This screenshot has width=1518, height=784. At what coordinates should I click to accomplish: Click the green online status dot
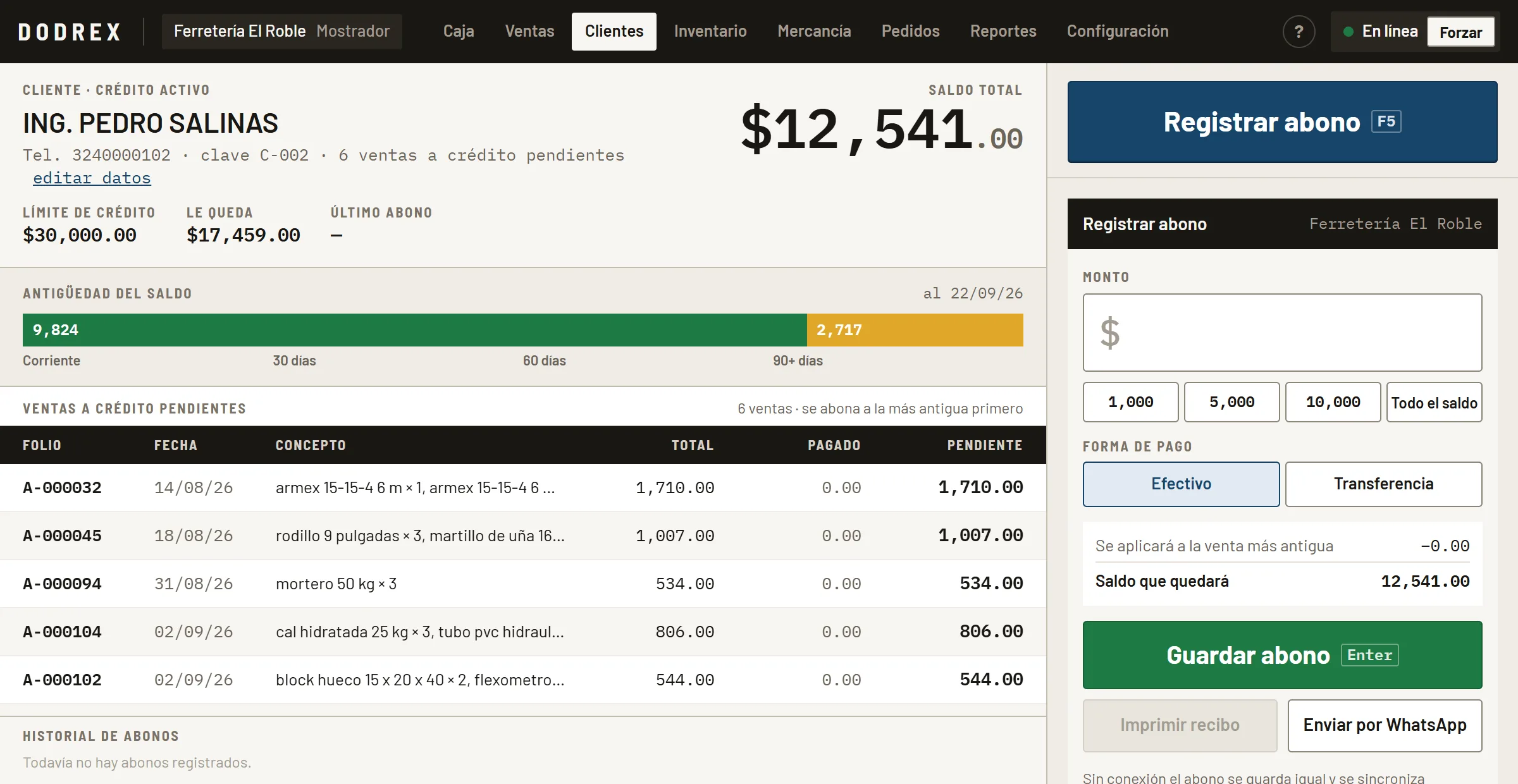point(1348,32)
